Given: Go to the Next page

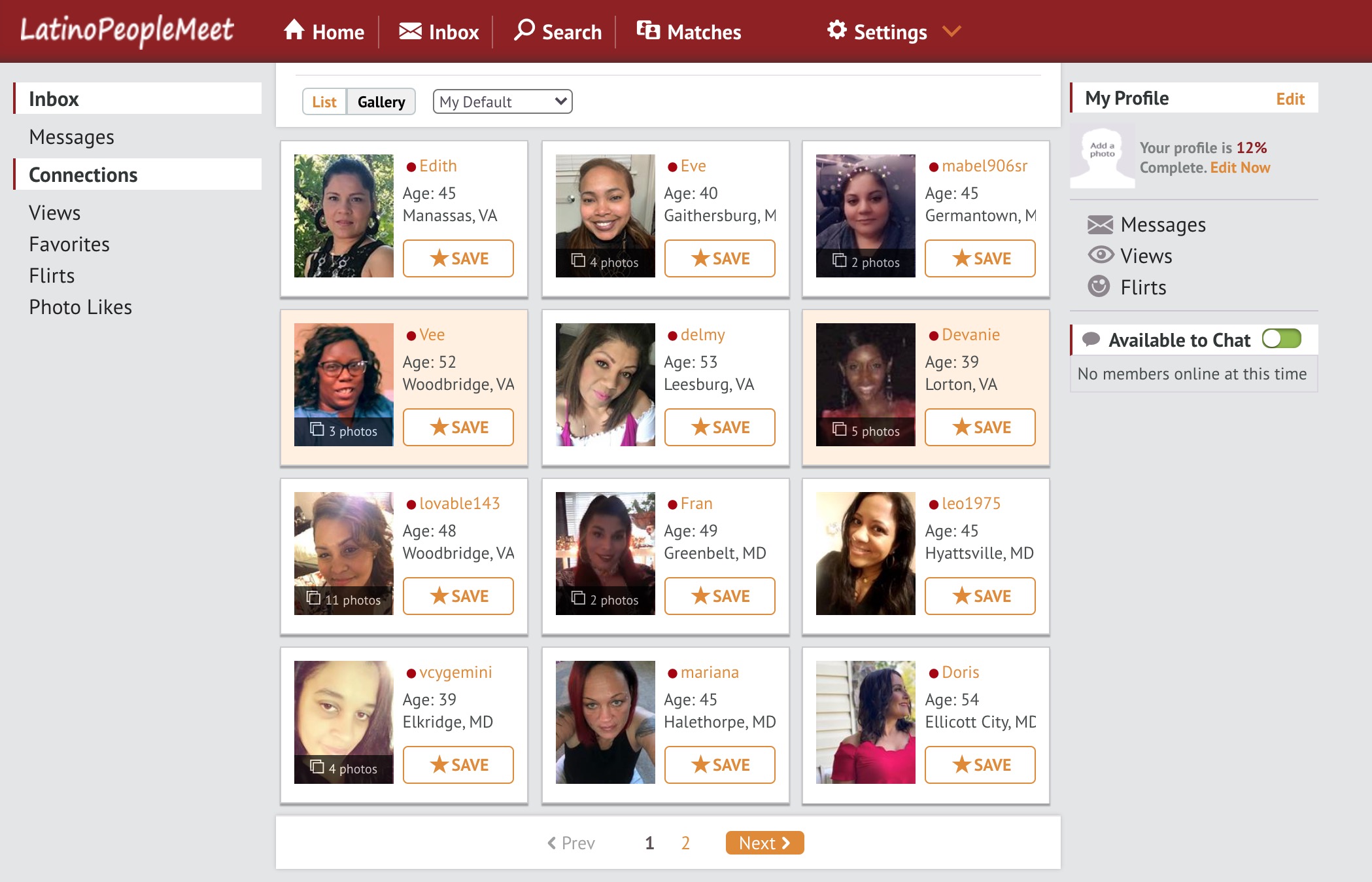Looking at the screenshot, I should (x=764, y=843).
